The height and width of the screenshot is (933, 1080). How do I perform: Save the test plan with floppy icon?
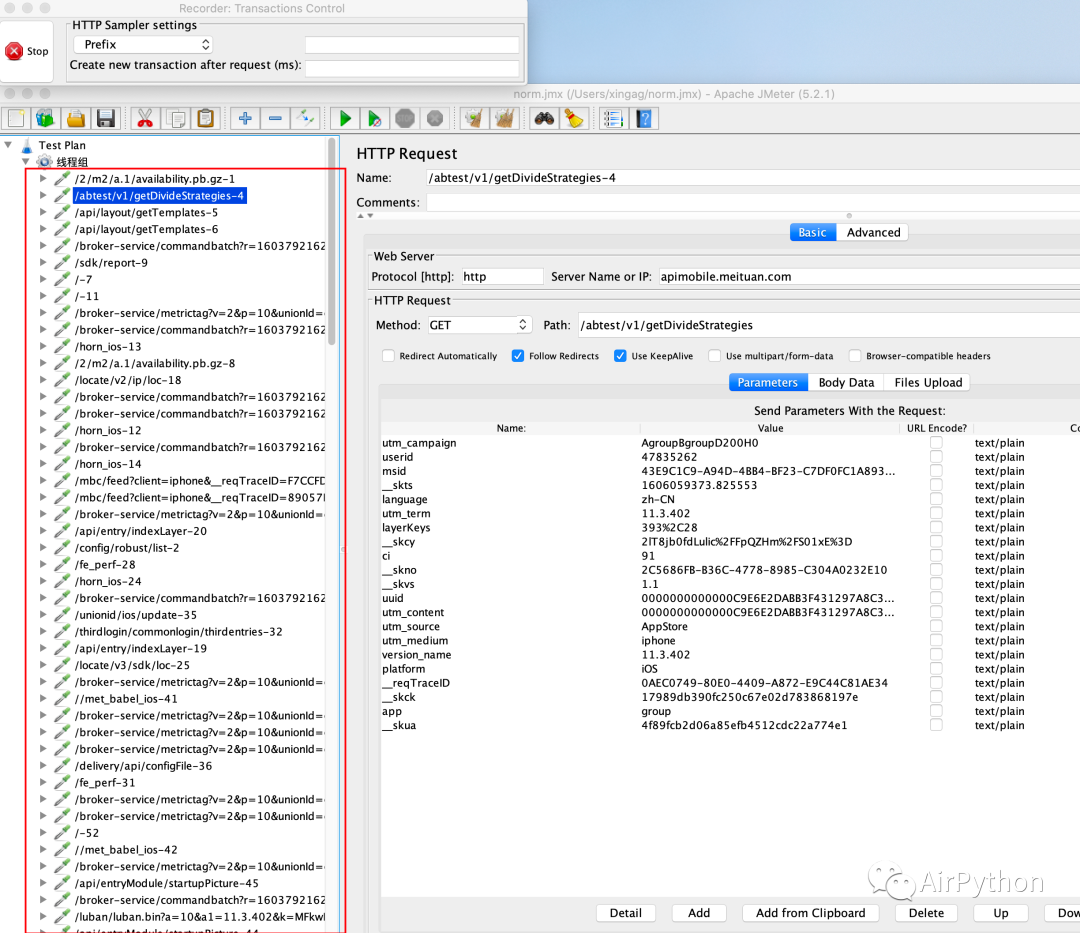[106, 118]
